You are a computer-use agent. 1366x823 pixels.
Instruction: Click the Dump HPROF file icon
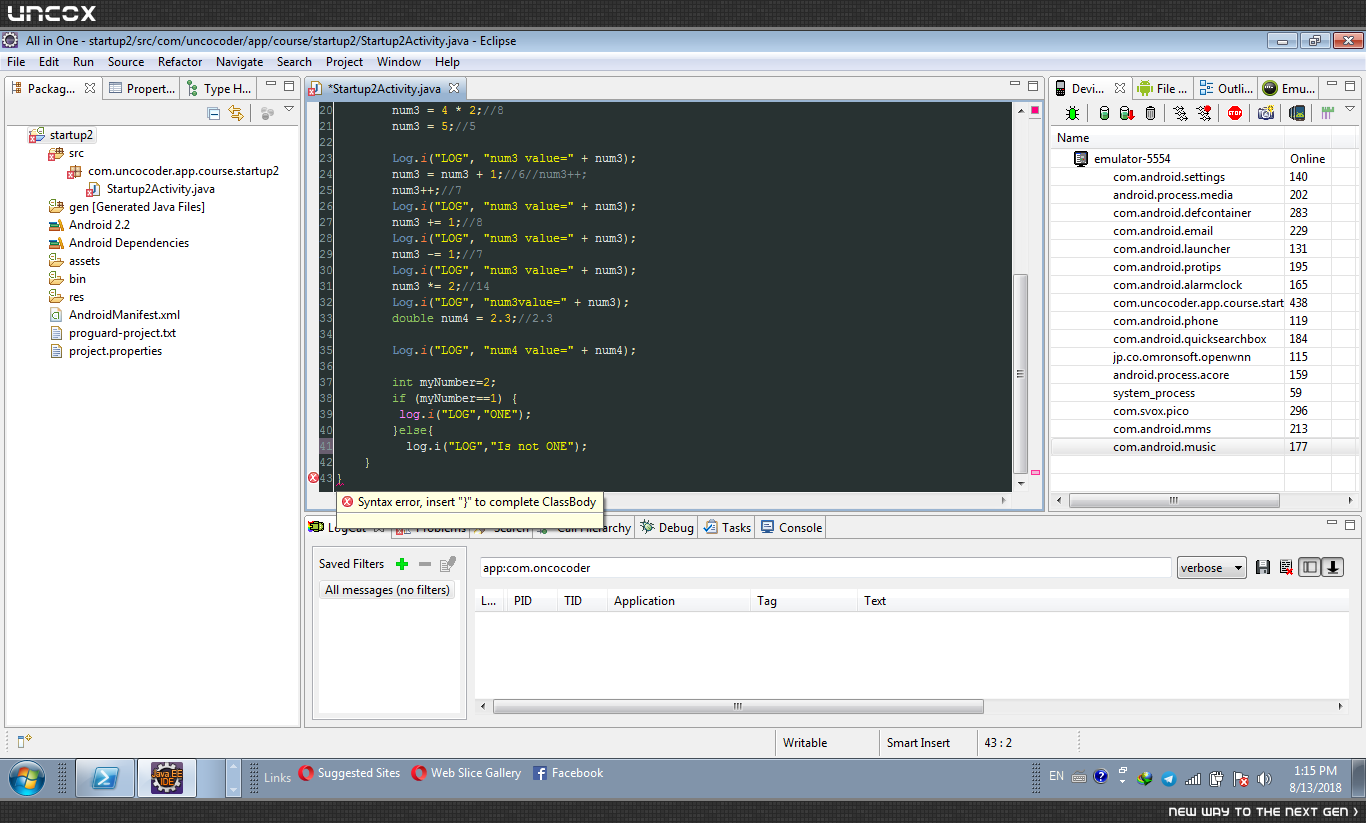coord(1127,114)
